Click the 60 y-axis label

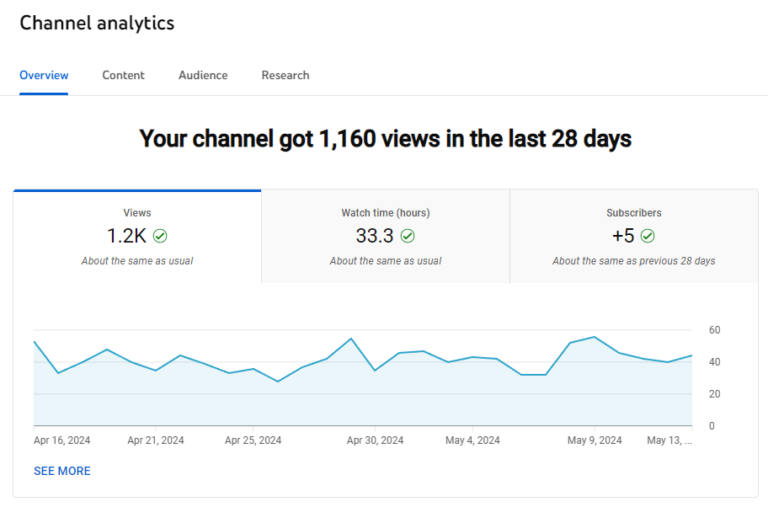[x=715, y=330]
